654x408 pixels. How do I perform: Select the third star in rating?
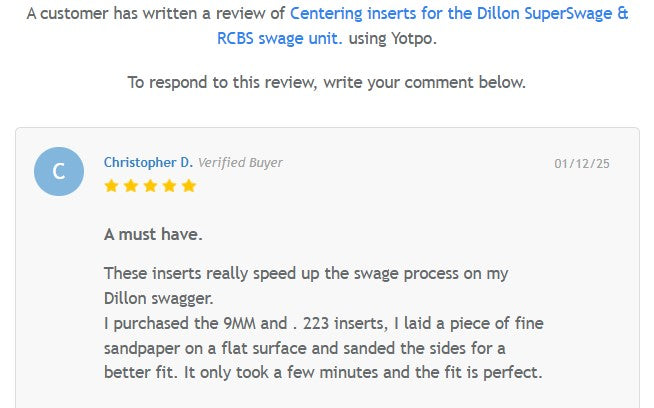click(x=150, y=185)
